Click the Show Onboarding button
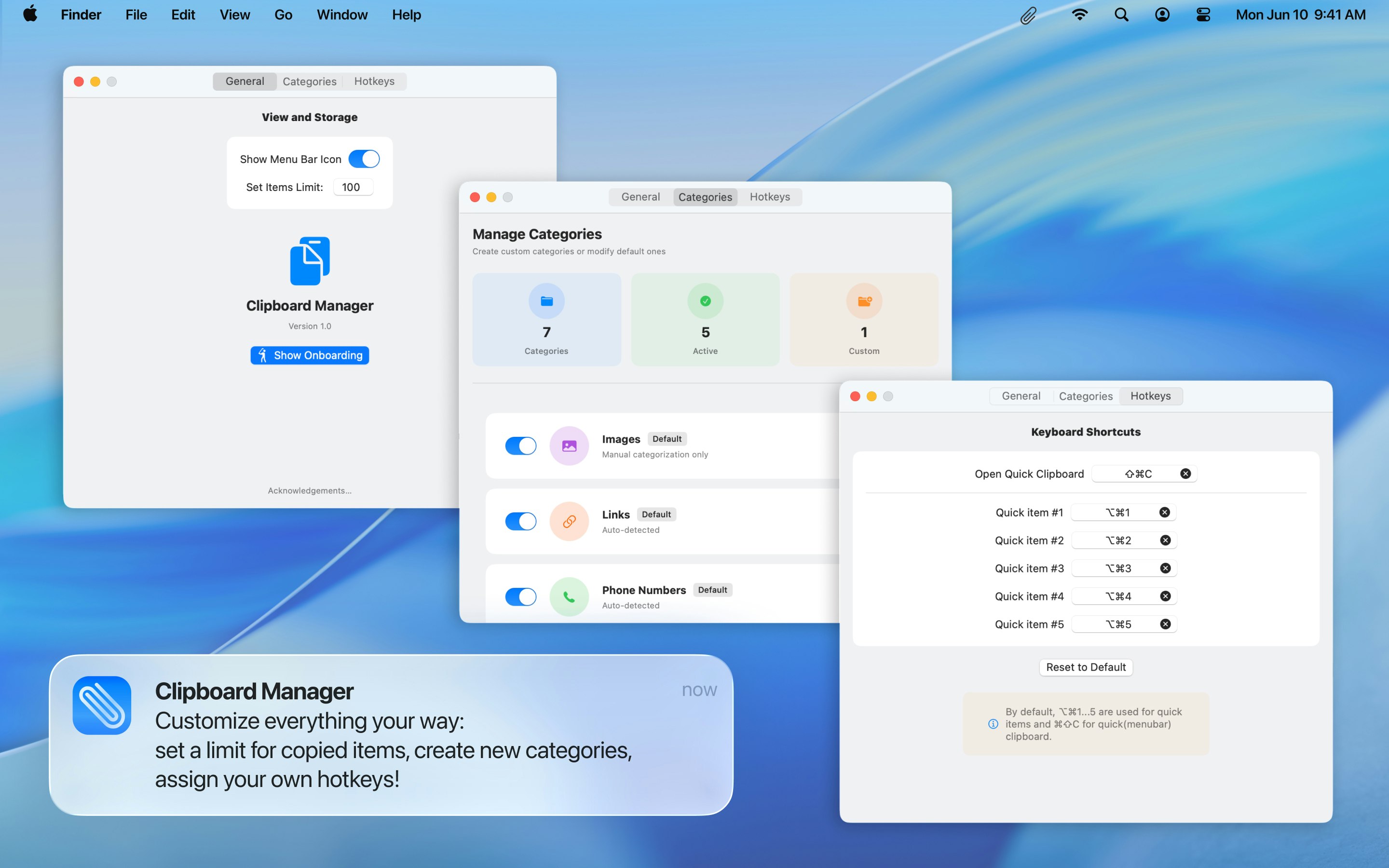This screenshot has width=1389, height=868. click(309, 355)
